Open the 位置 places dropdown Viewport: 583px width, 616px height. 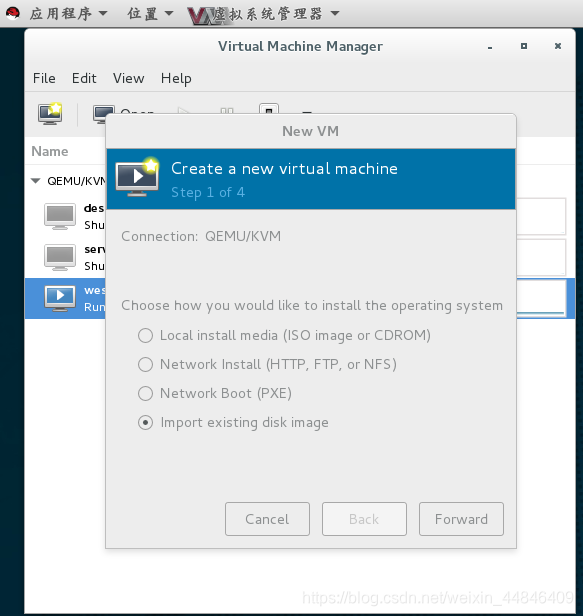point(150,13)
